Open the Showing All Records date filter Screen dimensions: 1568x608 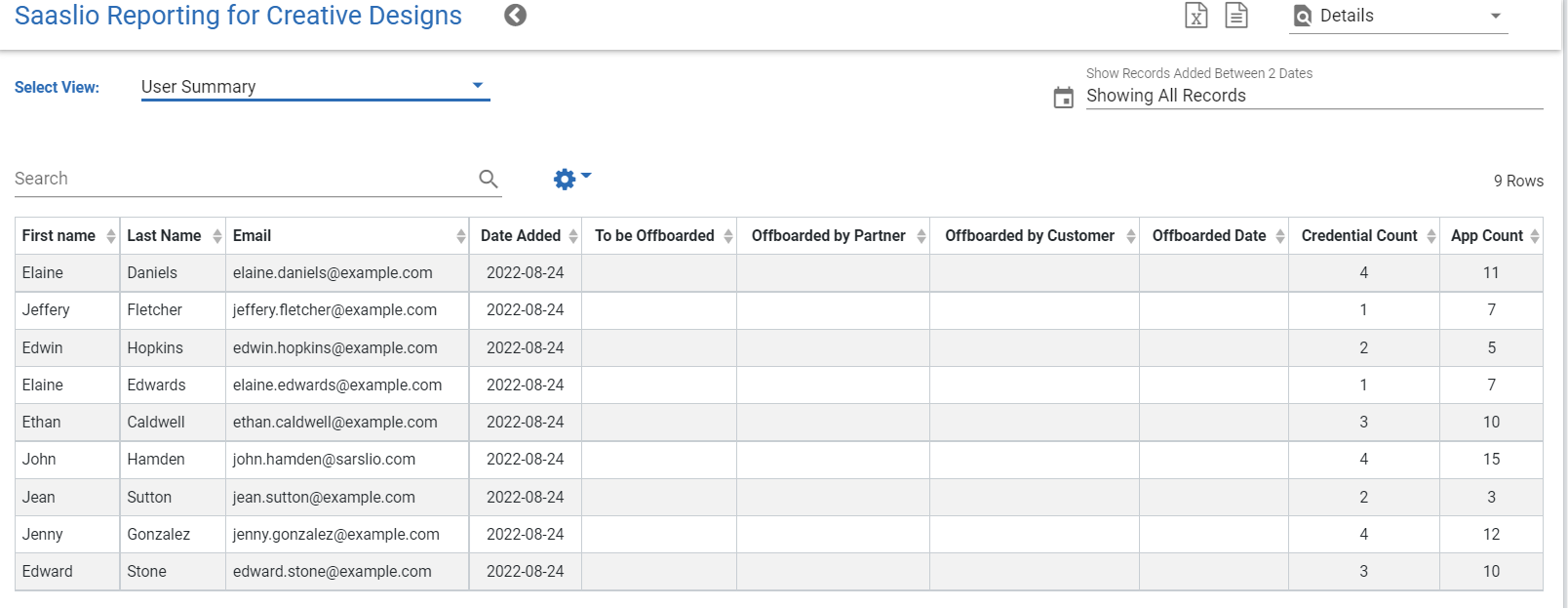click(x=1313, y=96)
